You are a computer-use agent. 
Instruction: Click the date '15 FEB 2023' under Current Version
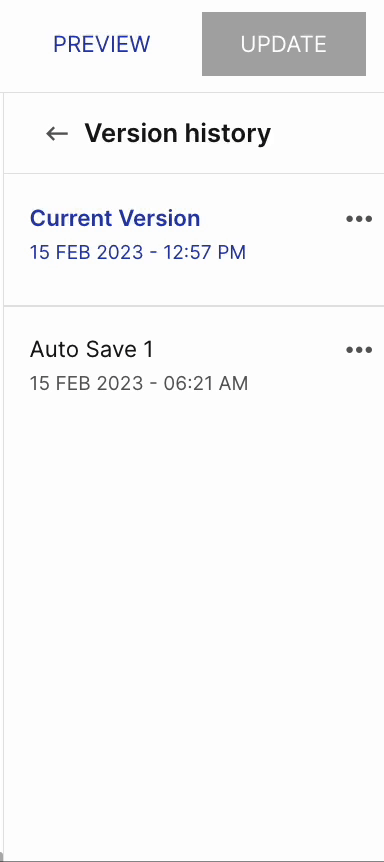(x=86, y=252)
